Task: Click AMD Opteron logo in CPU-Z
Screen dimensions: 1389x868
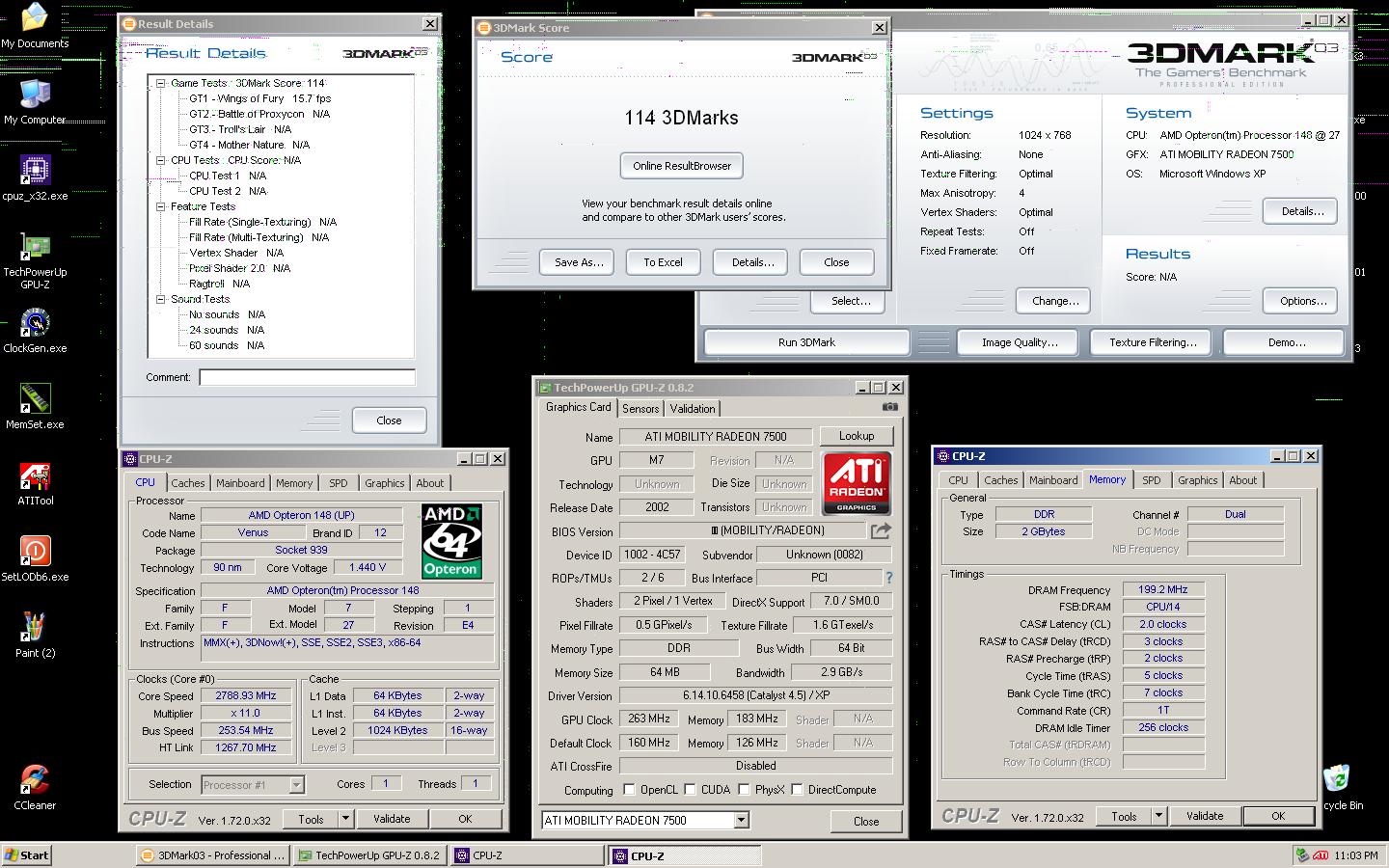Action: 451,541
